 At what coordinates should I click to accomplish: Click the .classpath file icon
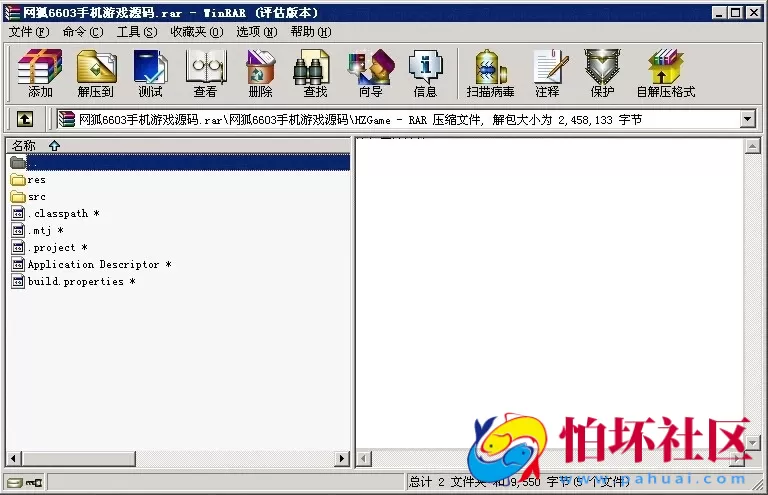tap(18, 213)
